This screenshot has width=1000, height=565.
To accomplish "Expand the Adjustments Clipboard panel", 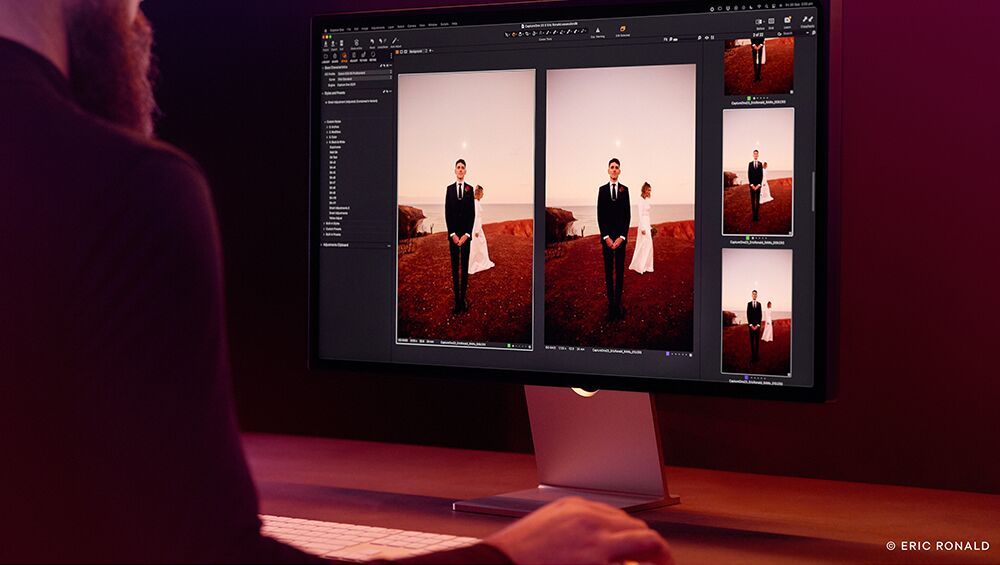I will pos(324,244).
